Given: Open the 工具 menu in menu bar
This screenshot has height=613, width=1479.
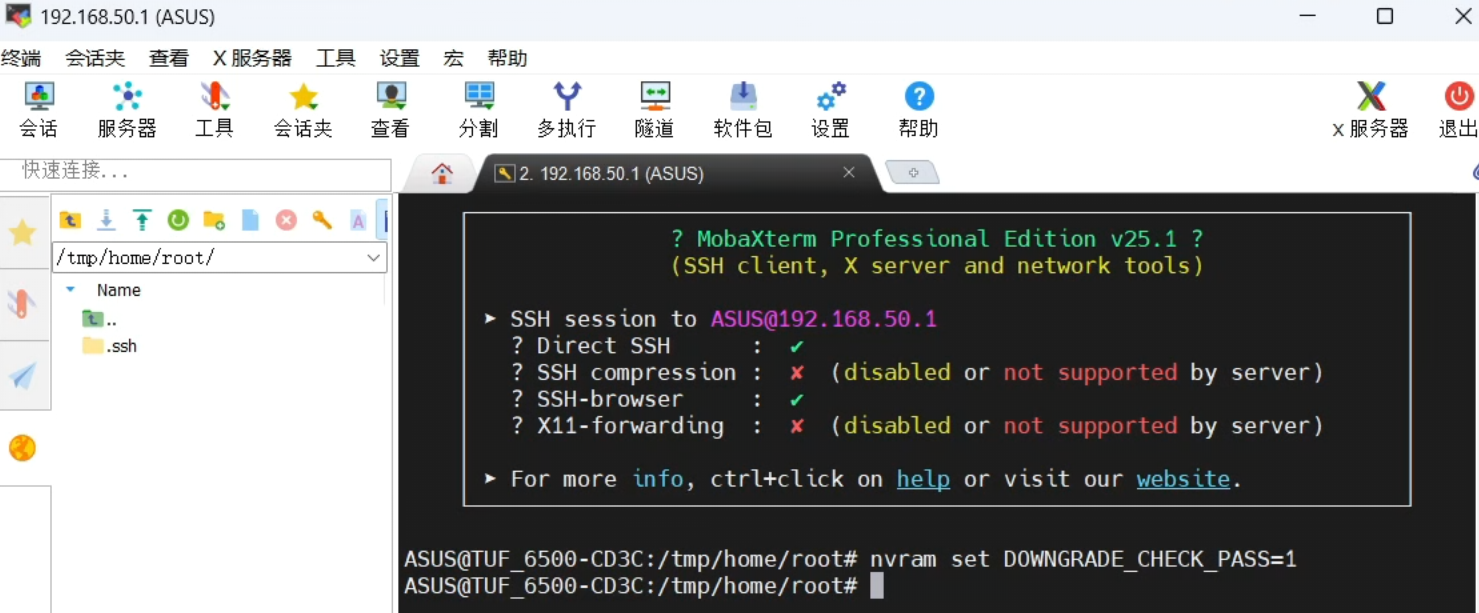Looking at the screenshot, I should point(336,58).
